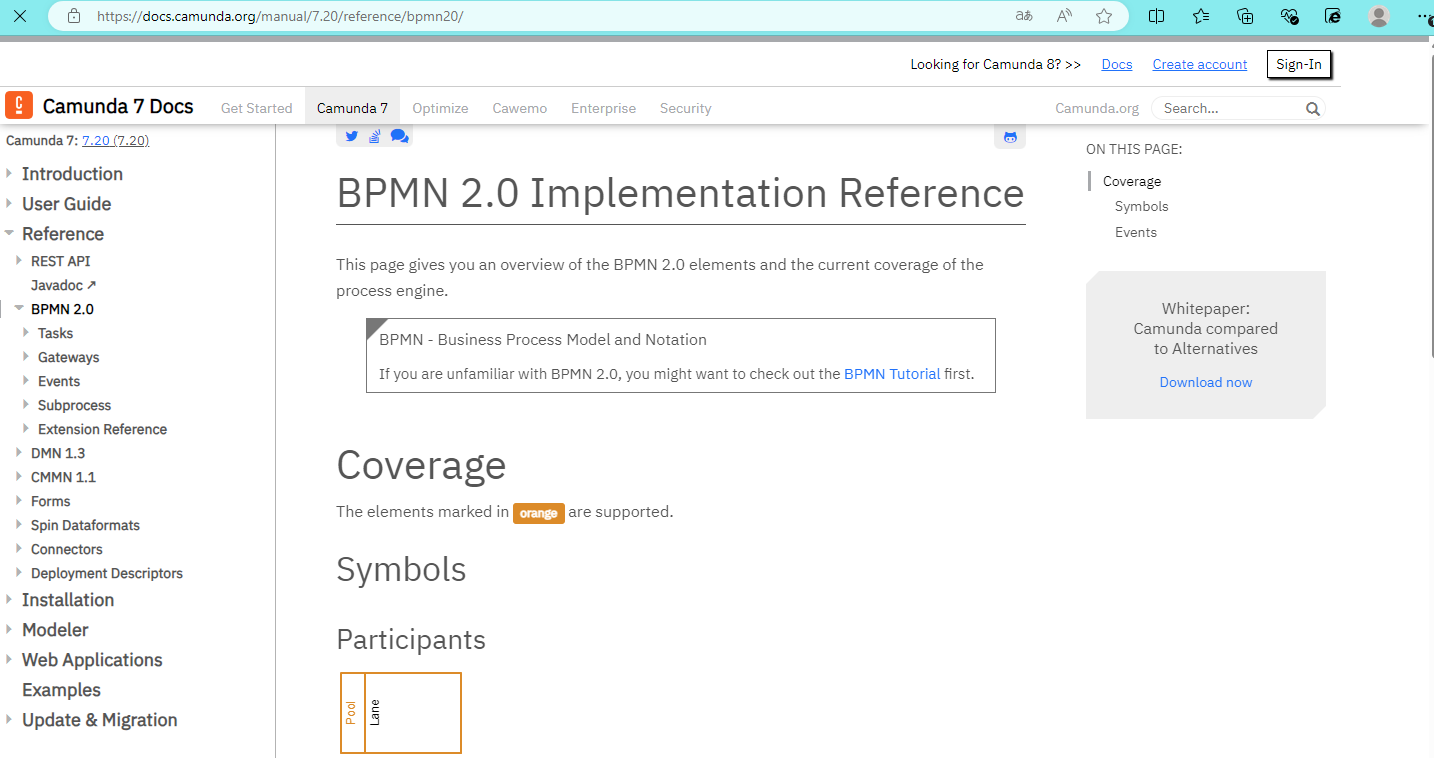
Task: Open the forum chat bubbles icon
Action: coord(399,136)
